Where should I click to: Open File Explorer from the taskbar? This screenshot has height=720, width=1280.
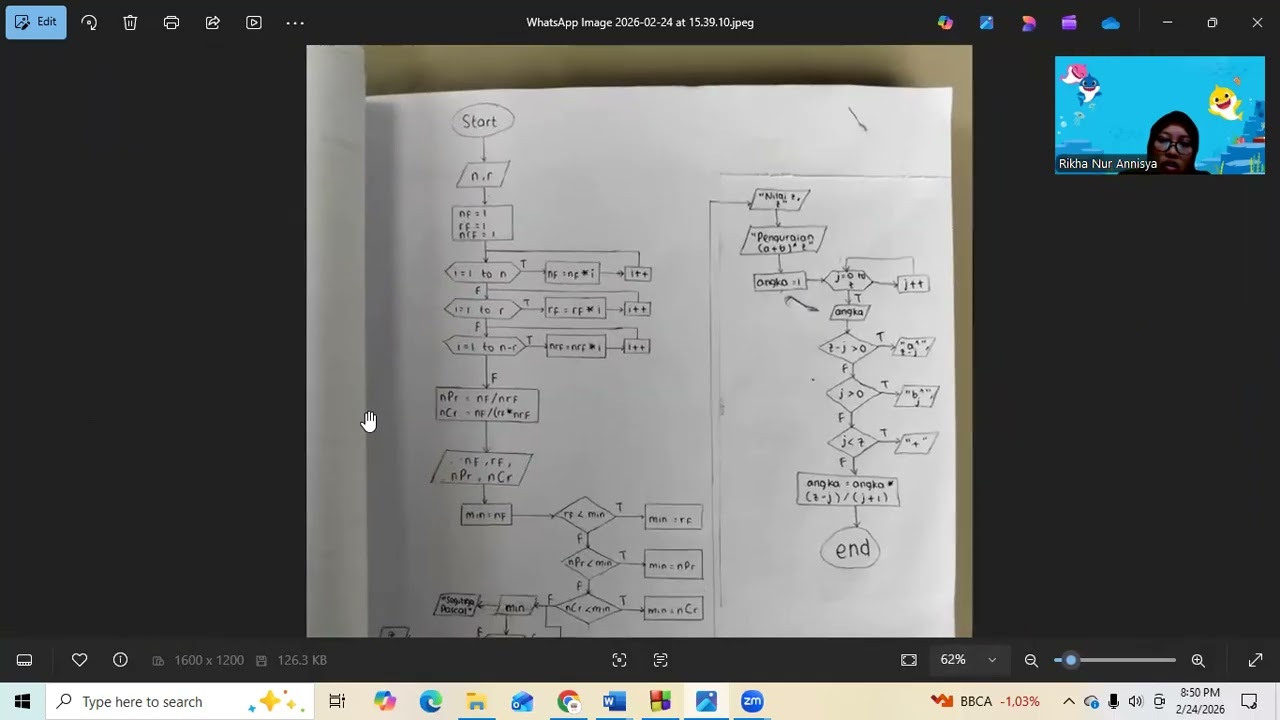coord(476,701)
